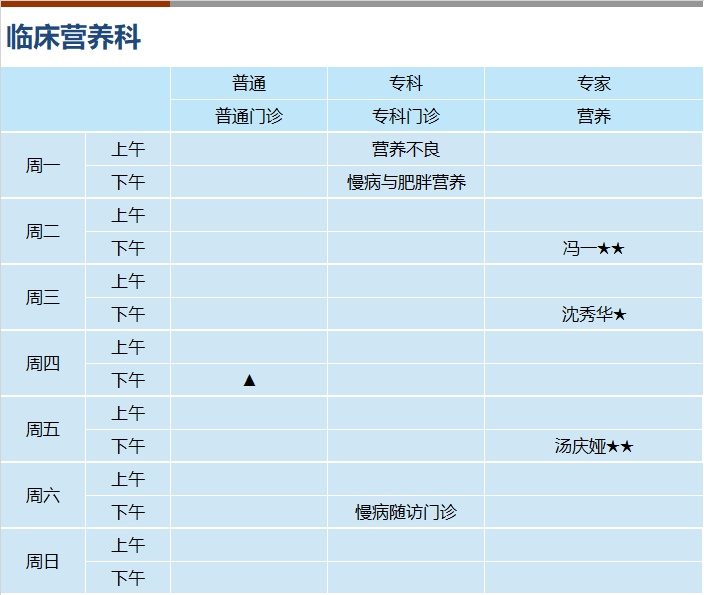The image size is (704, 595).
Task: Open 慢病与肥胖营养 clinic entry
Action: [406, 182]
